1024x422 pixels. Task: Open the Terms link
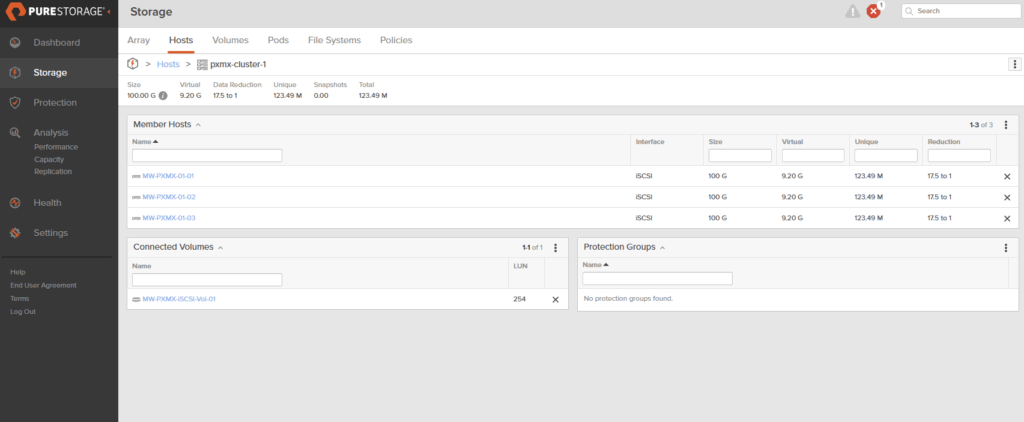(20, 299)
